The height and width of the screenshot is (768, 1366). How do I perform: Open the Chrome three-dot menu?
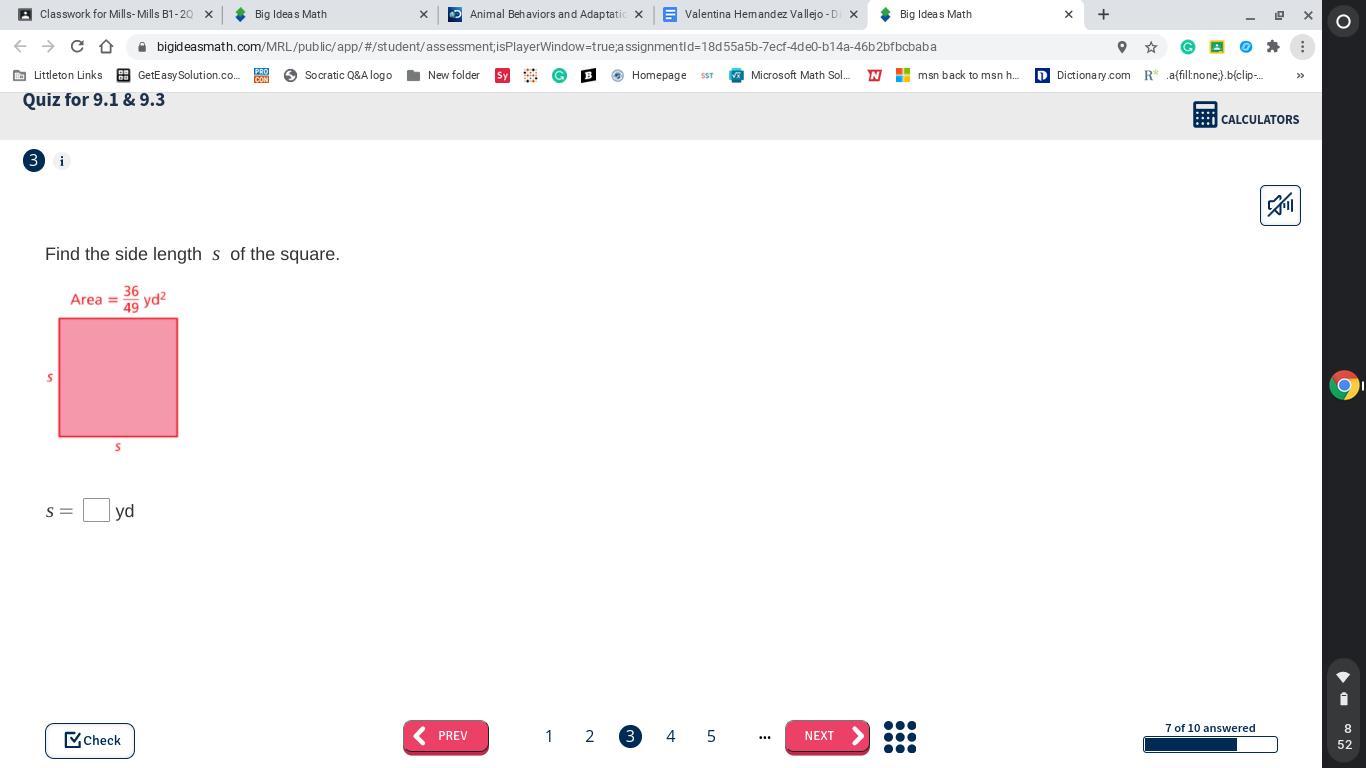pos(1302,47)
